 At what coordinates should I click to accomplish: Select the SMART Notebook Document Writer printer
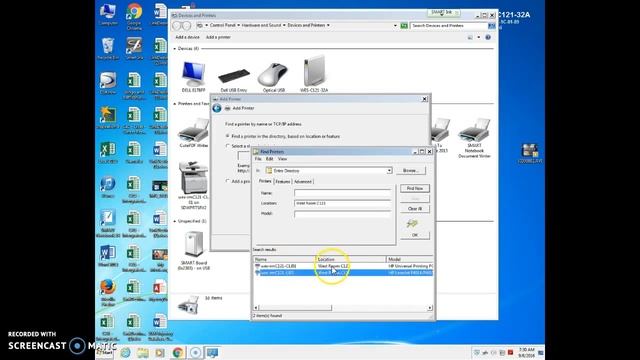tap(474, 131)
